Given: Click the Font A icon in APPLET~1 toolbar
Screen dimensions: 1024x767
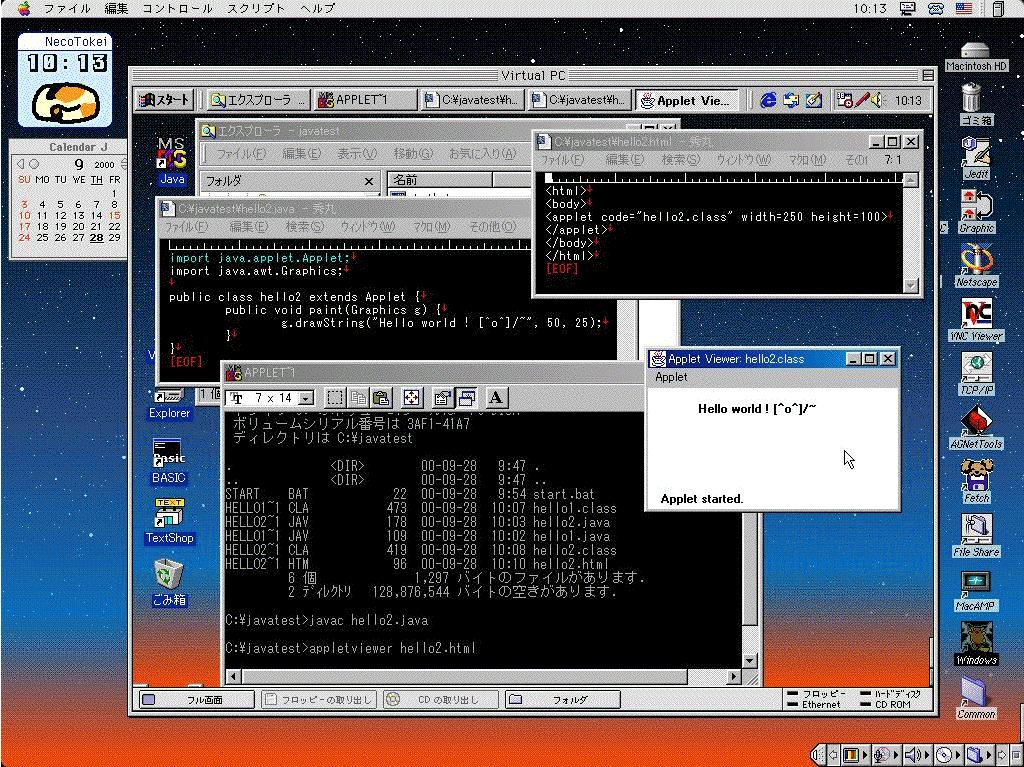Looking at the screenshot, I should tap(496, 397).
